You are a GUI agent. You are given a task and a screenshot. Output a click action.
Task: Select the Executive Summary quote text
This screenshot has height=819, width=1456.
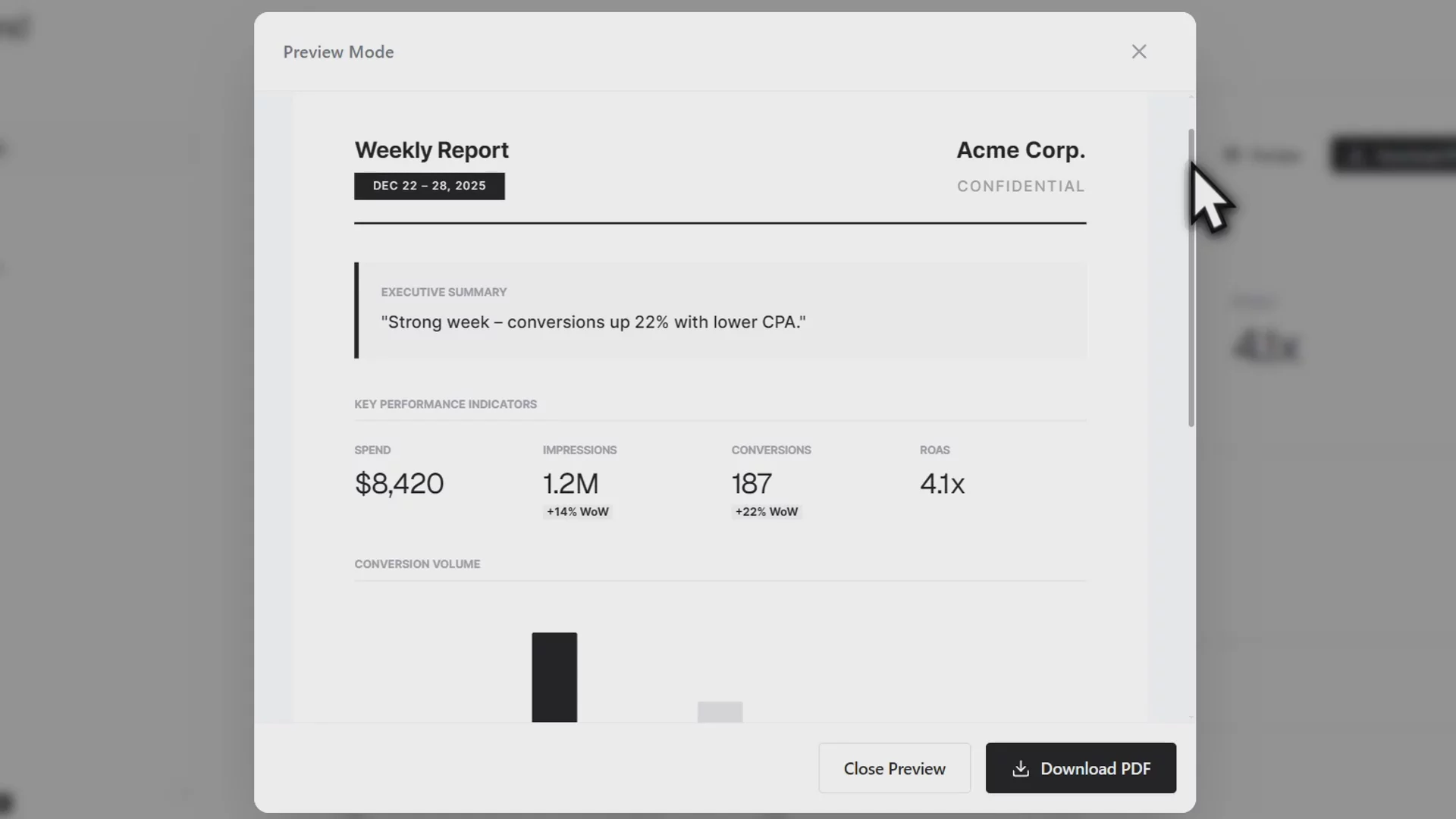pyautogui.click(x=593, y=322)
